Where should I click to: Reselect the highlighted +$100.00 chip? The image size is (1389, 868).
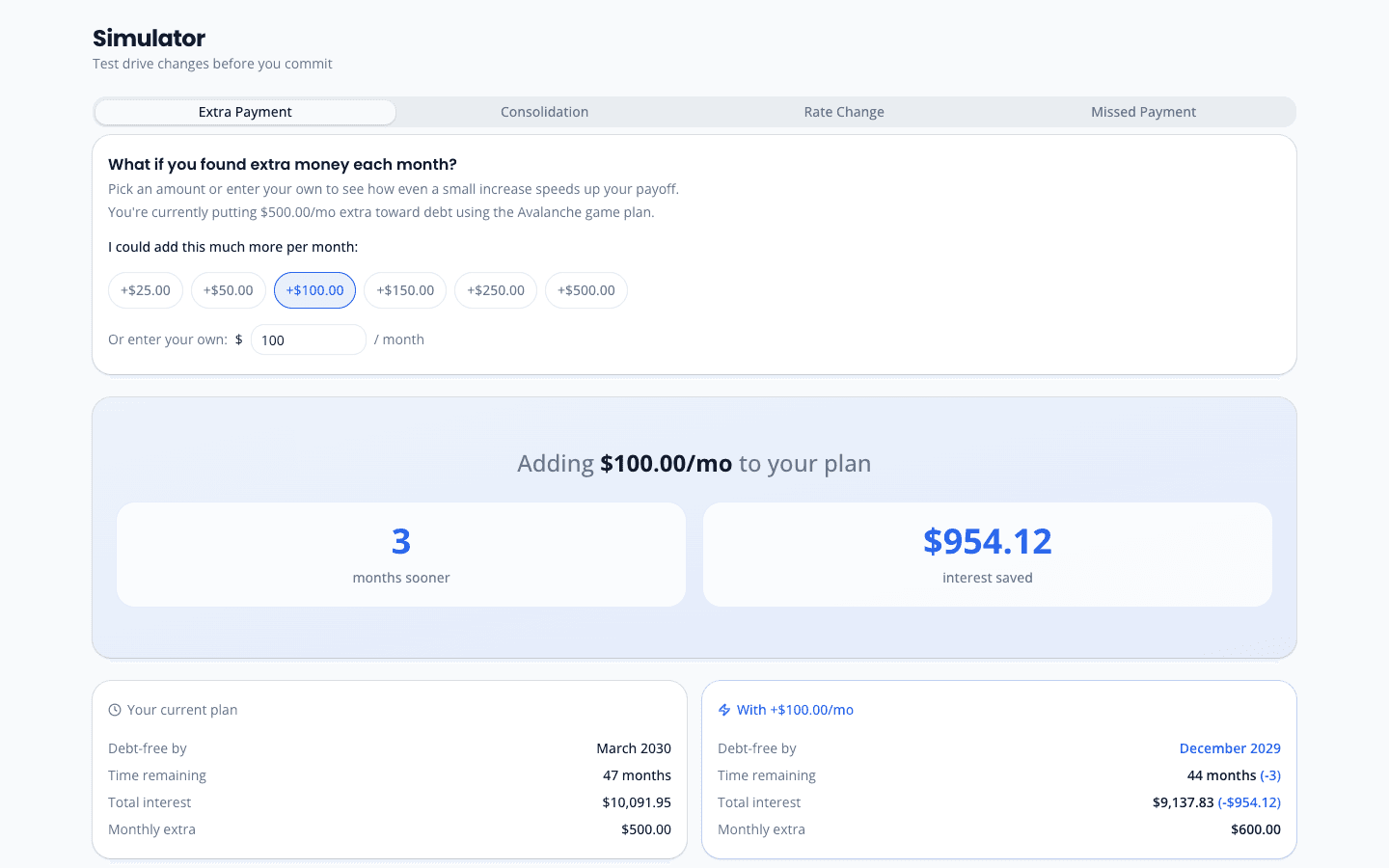click(314, 289)
